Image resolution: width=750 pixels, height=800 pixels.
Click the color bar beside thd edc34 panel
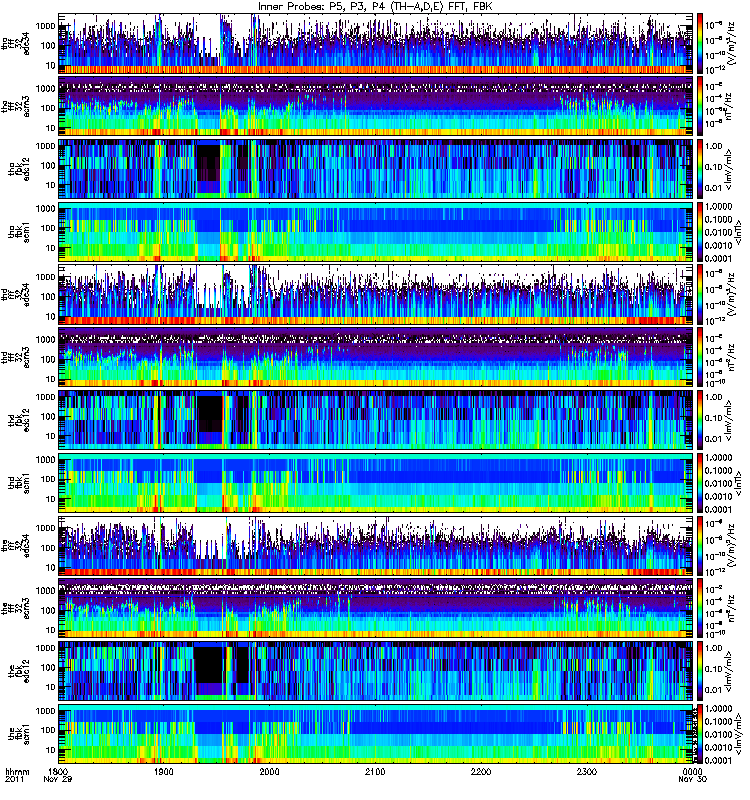click(699, 294)
